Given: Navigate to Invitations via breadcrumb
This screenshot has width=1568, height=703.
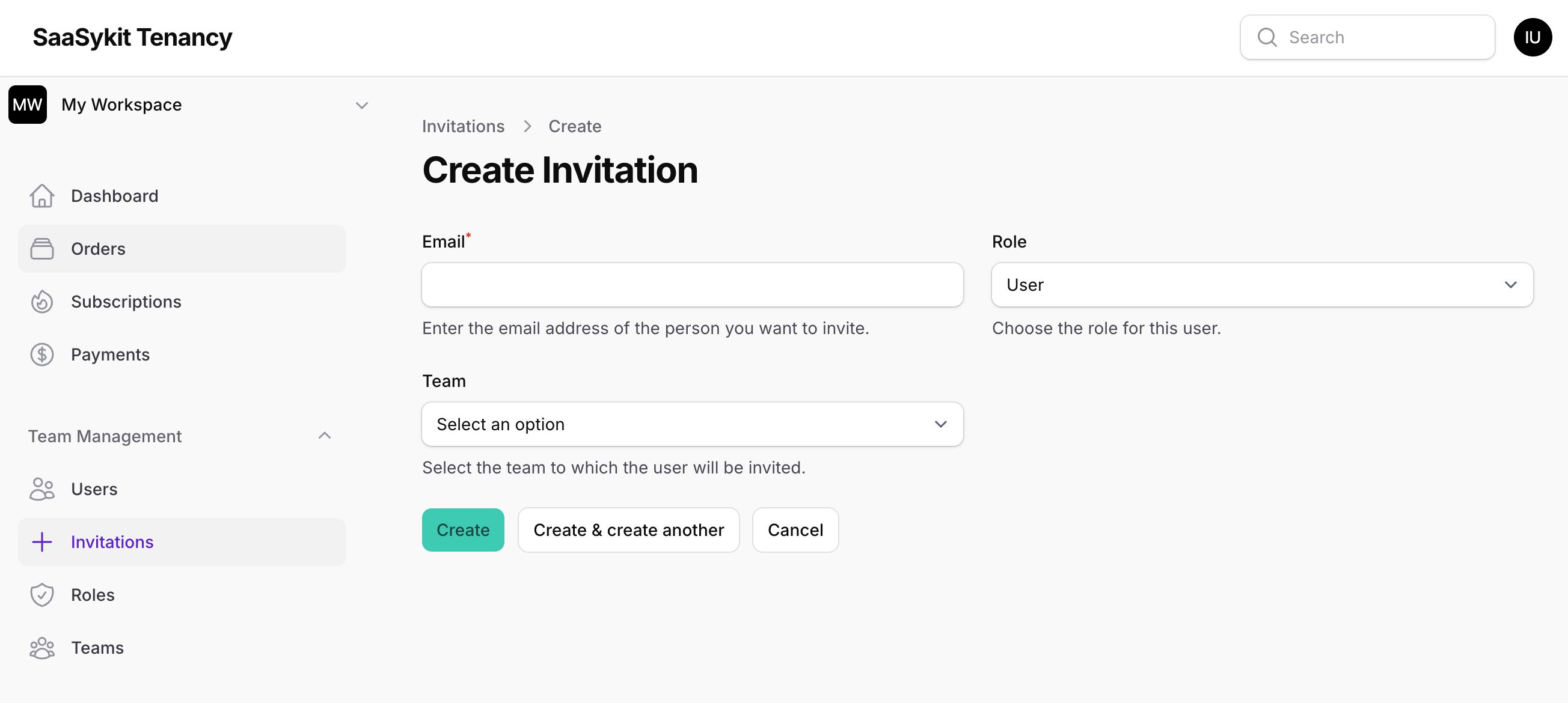Looking at the screenshot, I should pyautogui.click(x=463, y=126).
